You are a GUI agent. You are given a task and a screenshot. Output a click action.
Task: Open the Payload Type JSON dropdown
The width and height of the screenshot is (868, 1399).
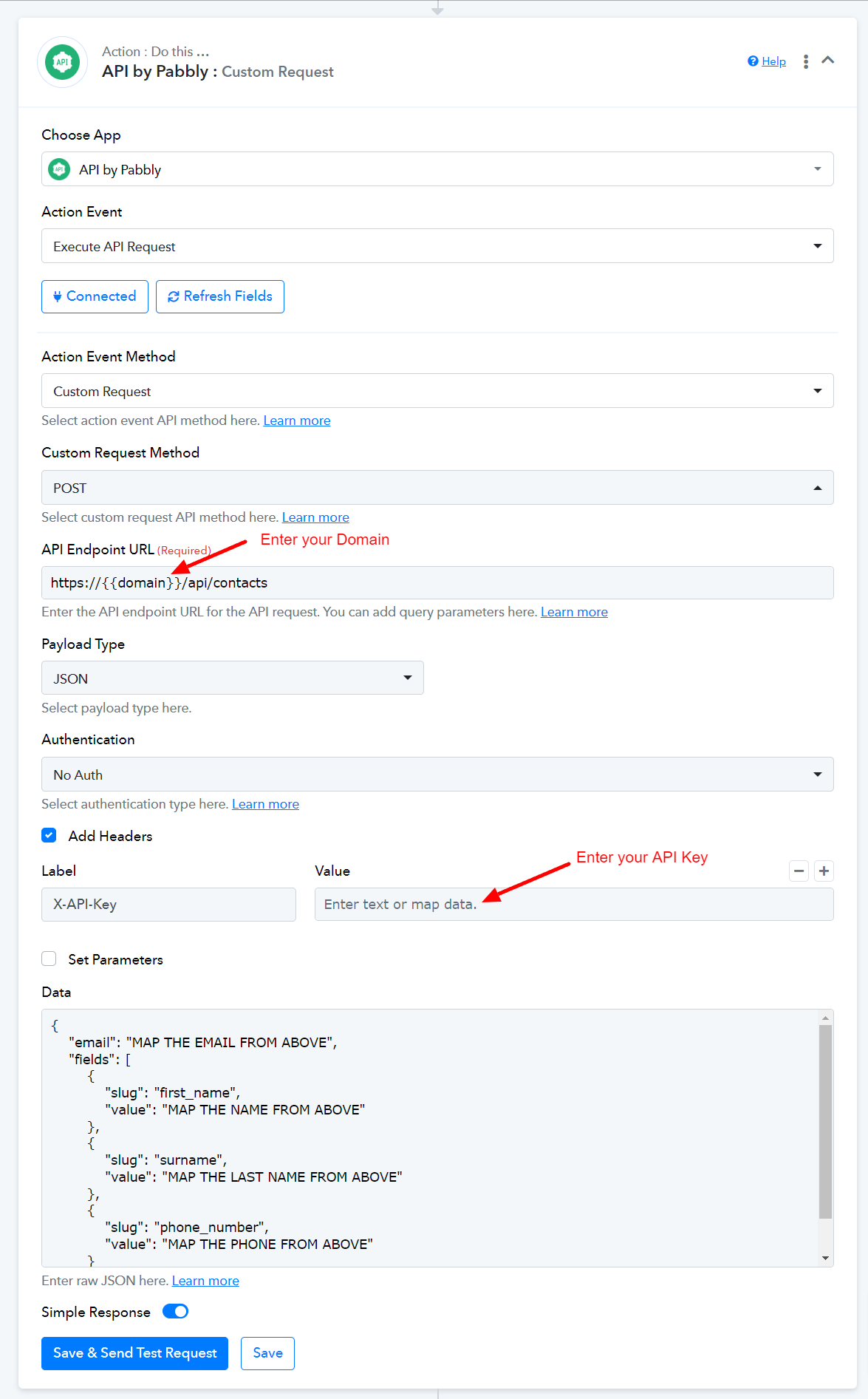(x=233, y=678)
